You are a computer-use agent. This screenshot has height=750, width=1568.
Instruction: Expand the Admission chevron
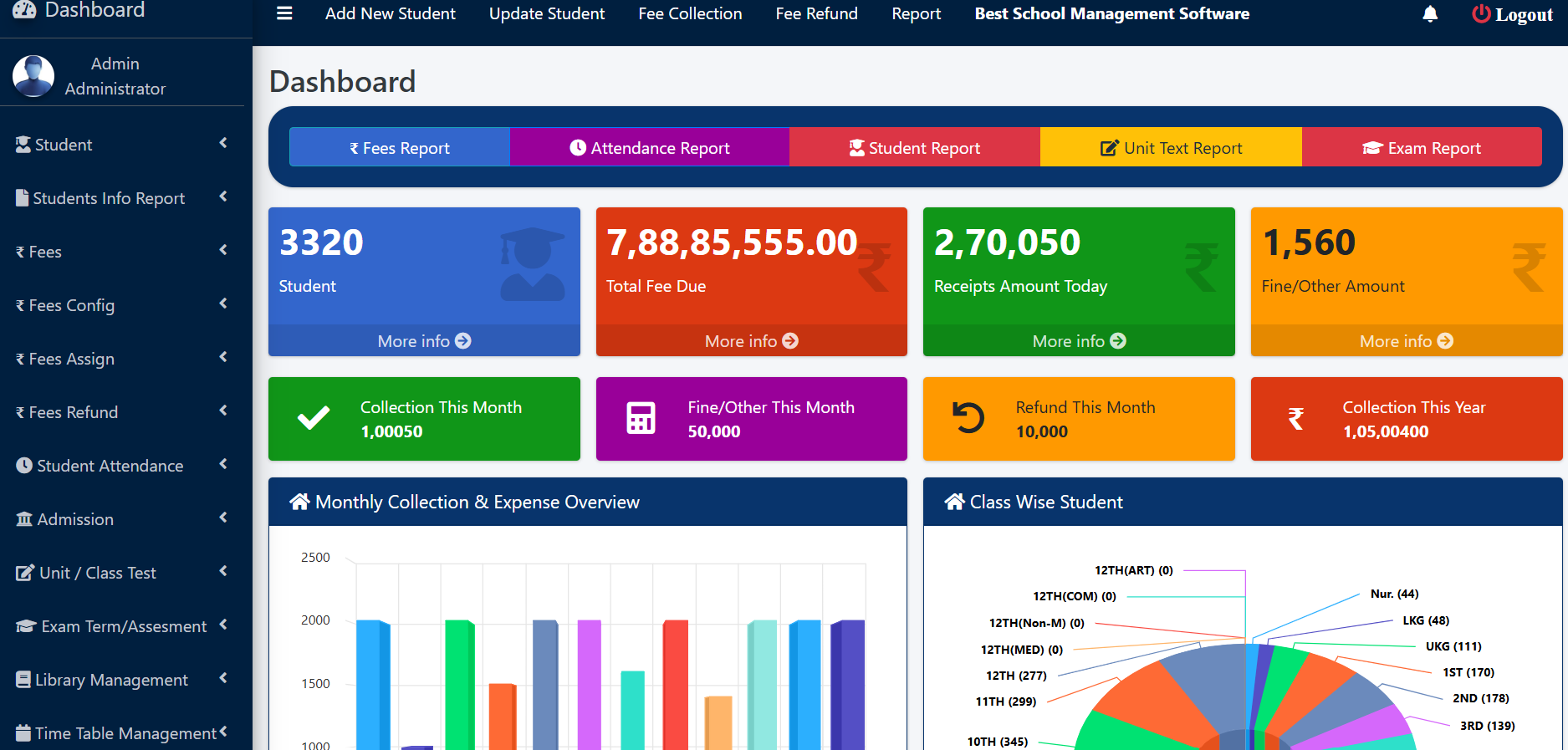223,518
